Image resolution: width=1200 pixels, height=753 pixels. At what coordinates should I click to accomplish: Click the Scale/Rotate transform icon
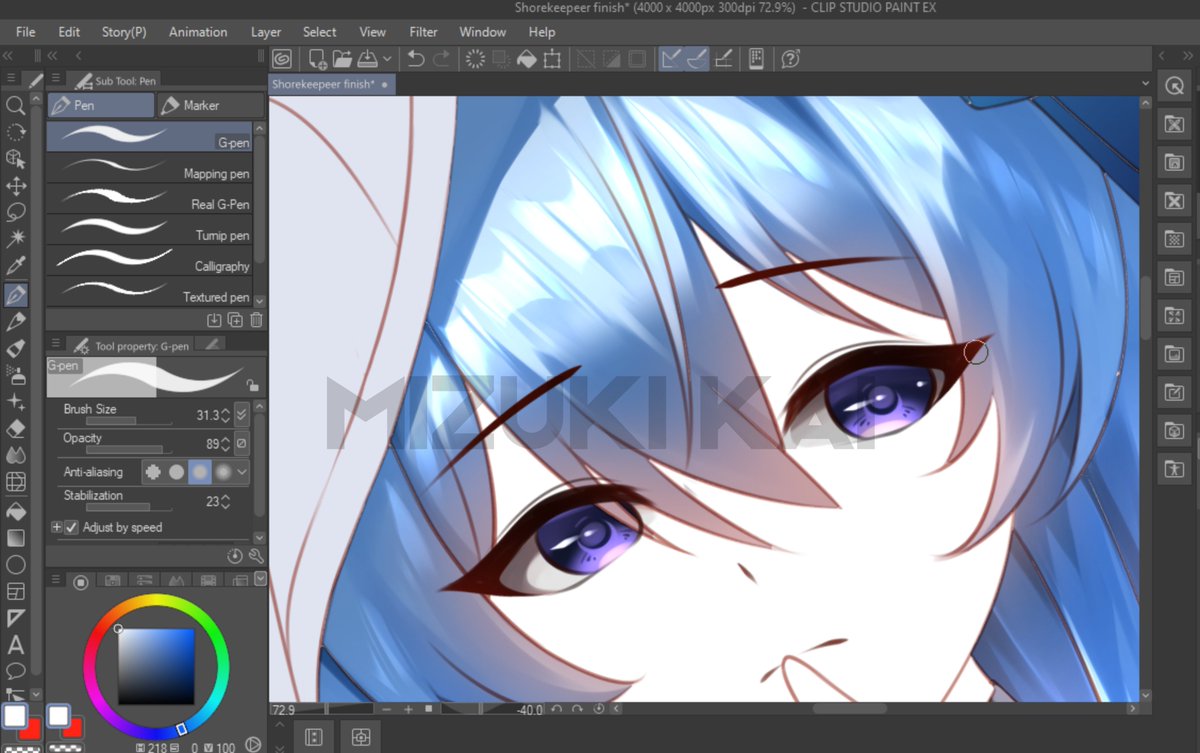coord(552,59)
